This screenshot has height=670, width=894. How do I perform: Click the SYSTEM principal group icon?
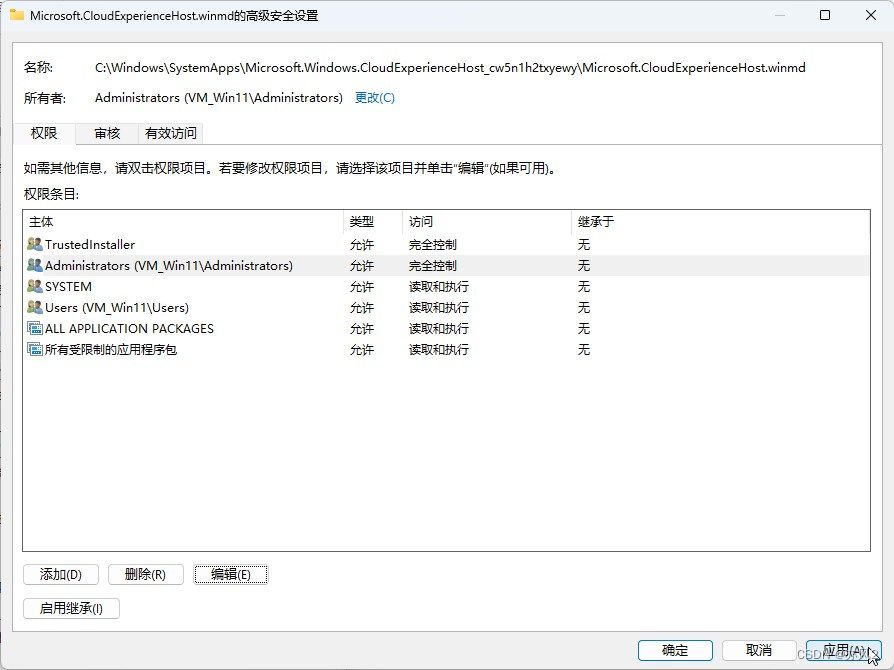click(x=35, y=286)
